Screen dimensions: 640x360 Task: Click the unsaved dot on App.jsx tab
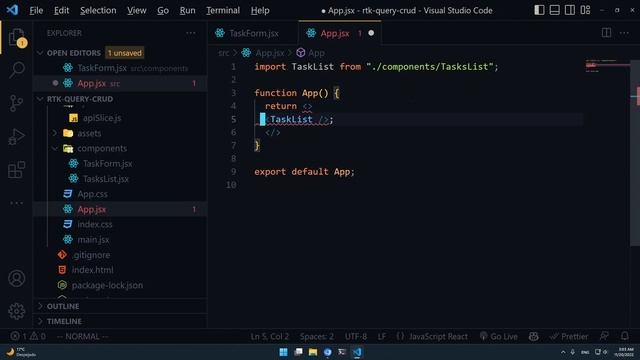(x=371, y=33)
